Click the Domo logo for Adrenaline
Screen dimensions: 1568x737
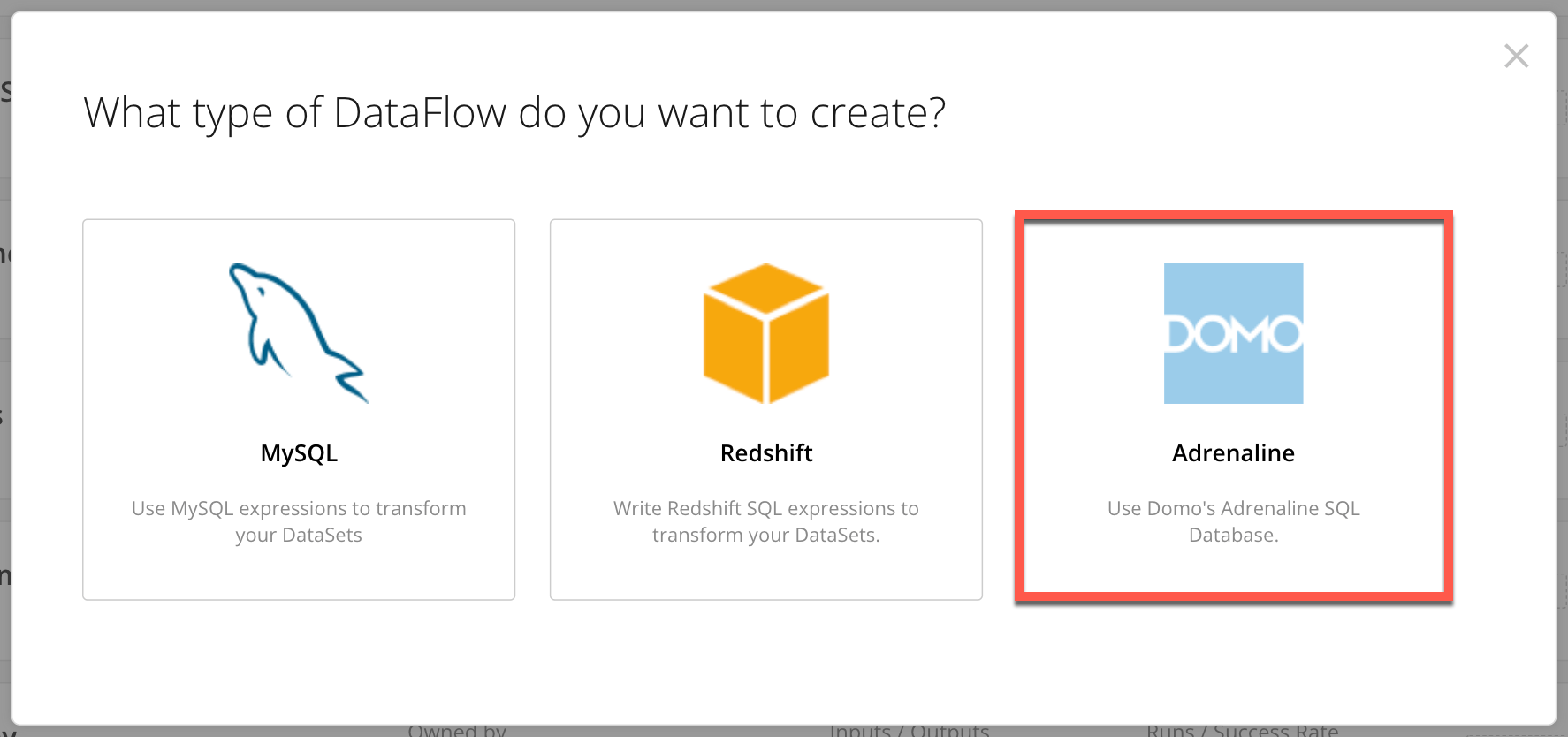(1233, 333)
